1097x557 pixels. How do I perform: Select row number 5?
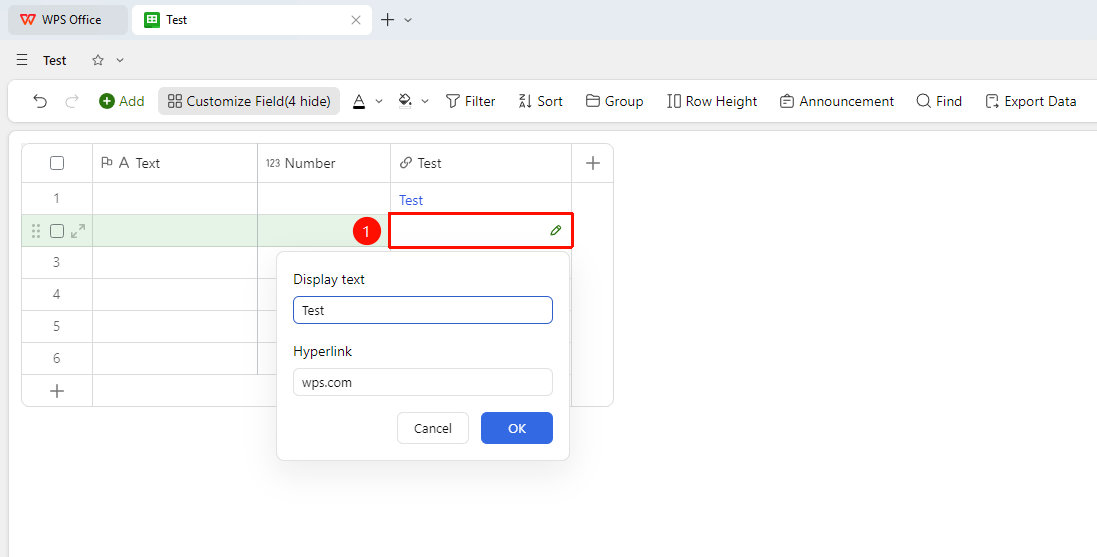57,326
